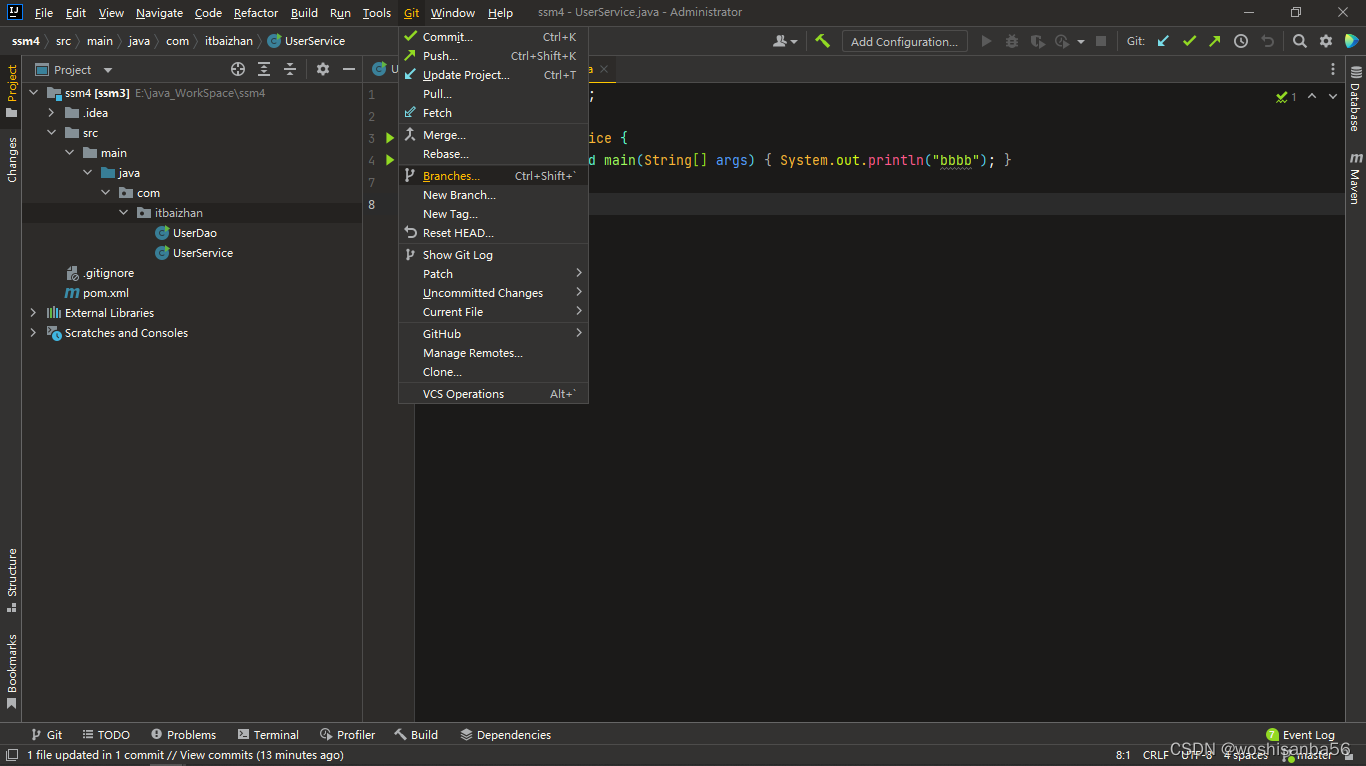Go to next highlighted problem arrow
1366x766 pixels.
[1335, 96]
